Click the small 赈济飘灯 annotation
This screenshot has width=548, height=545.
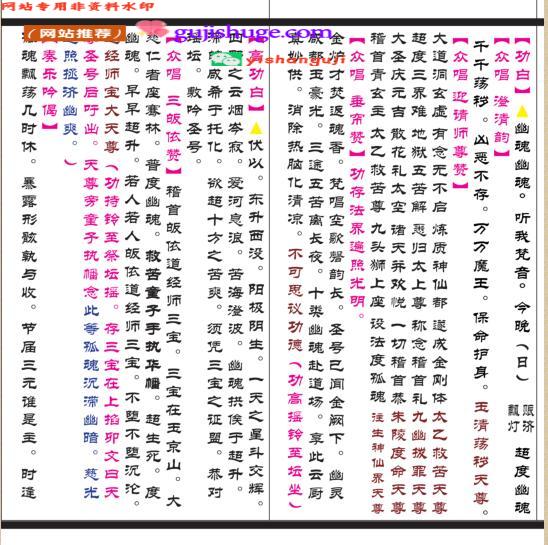[x=521, y=418]
